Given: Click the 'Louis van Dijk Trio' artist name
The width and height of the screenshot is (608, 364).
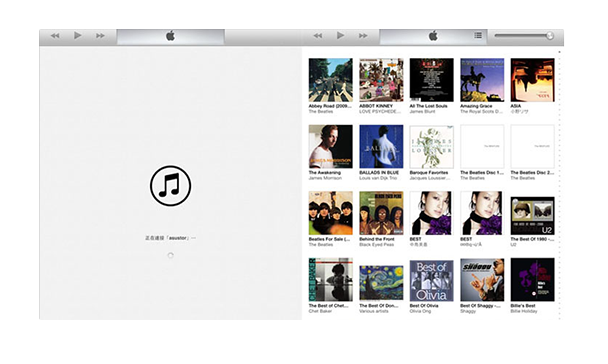Looking at the screenshot, I should click(x=378, y=178).
